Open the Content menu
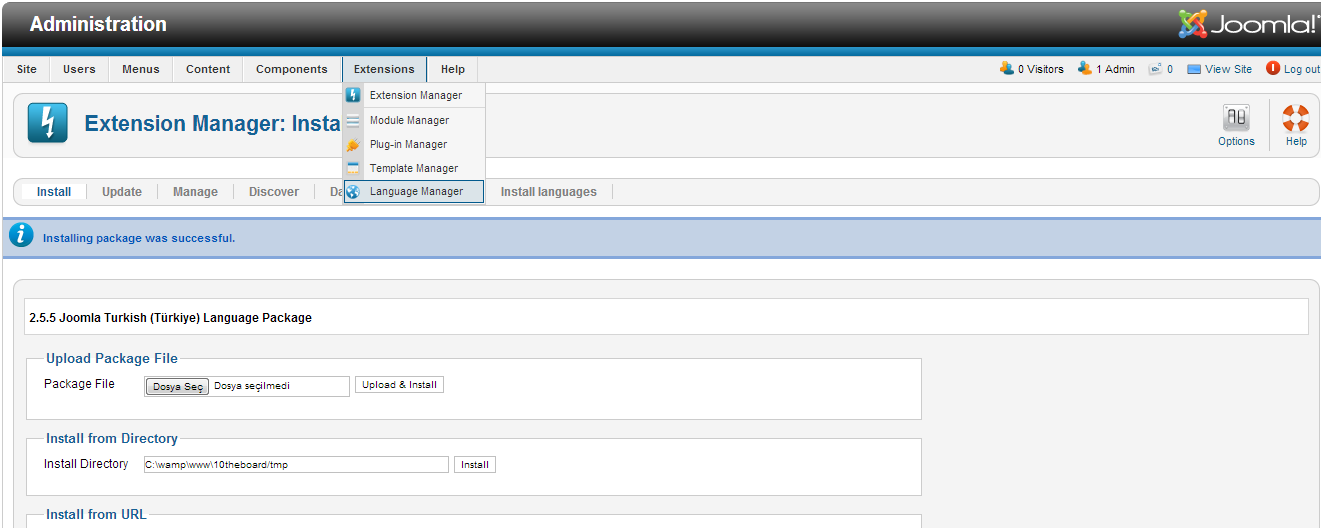The width and height of the screenshot is (1321, 528). point(208,69)
